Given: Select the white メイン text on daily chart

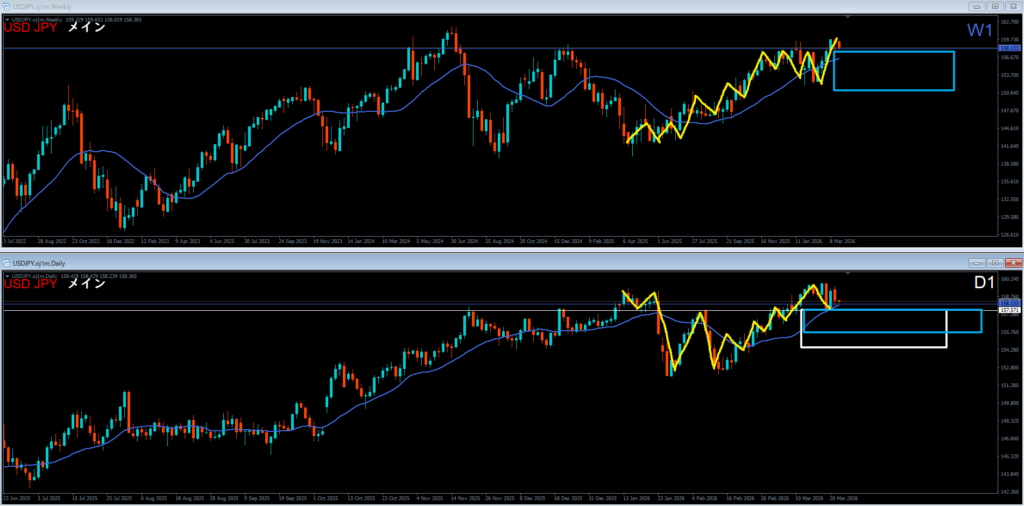Looking at the screenshot, I should (x=85, y=284).
